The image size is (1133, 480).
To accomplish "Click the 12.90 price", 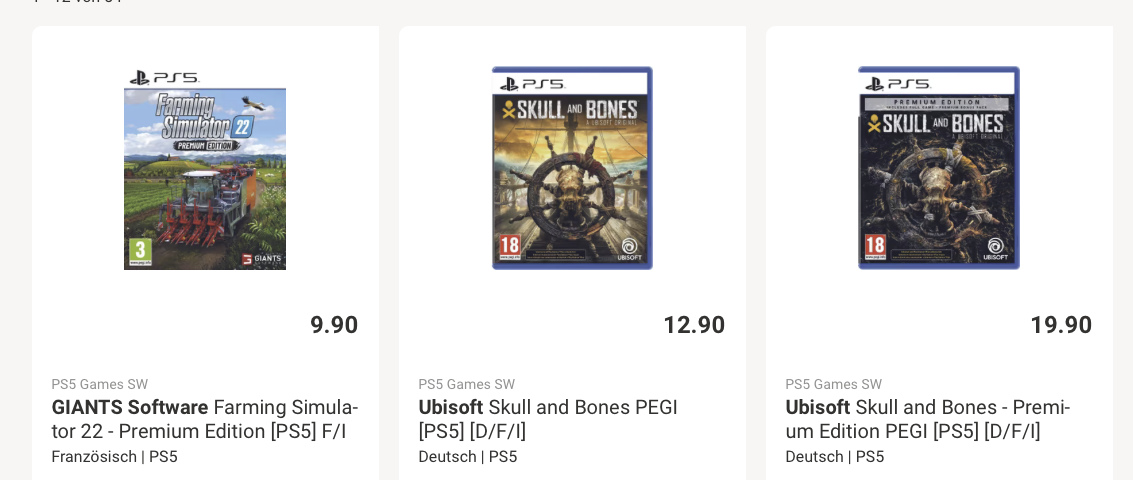I will (694, 325).
